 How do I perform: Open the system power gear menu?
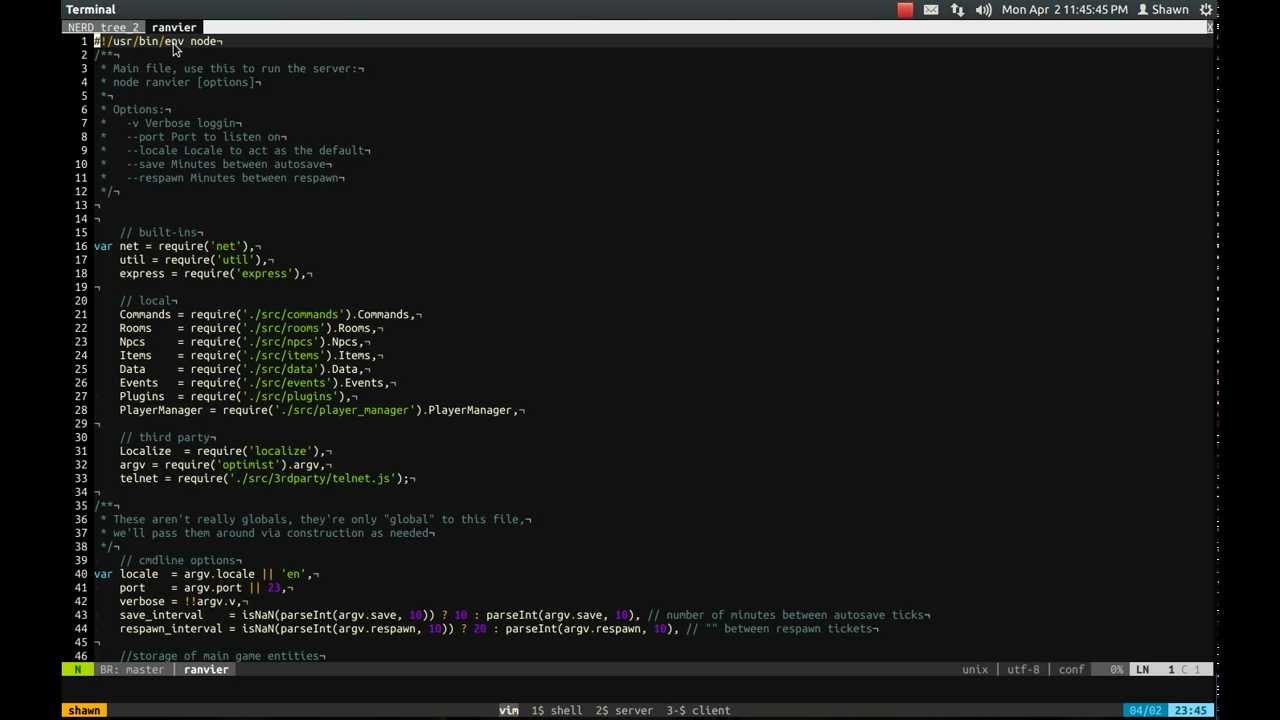click(x=1205, y=10)
